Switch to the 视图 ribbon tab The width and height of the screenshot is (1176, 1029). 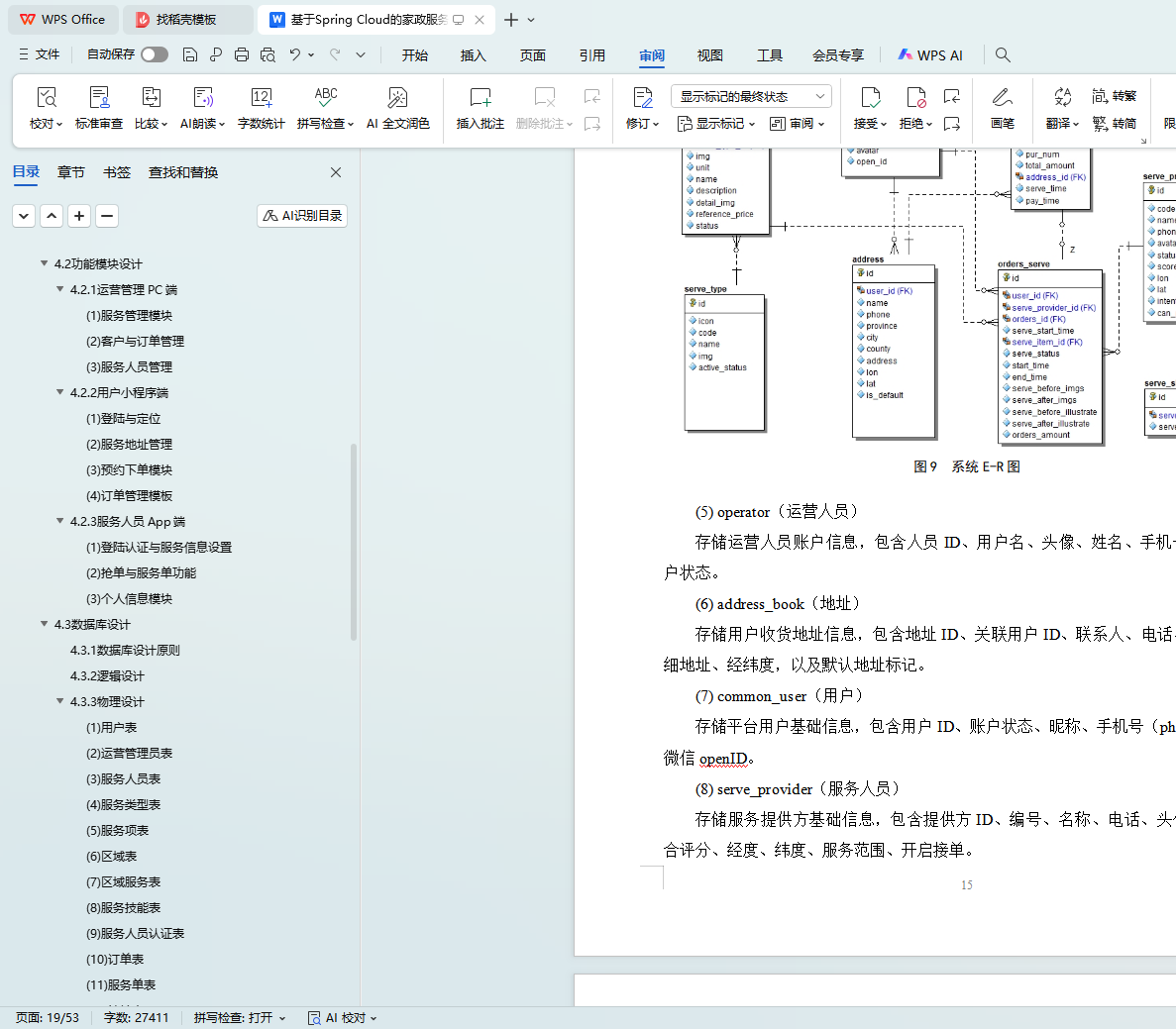(709, 54)
